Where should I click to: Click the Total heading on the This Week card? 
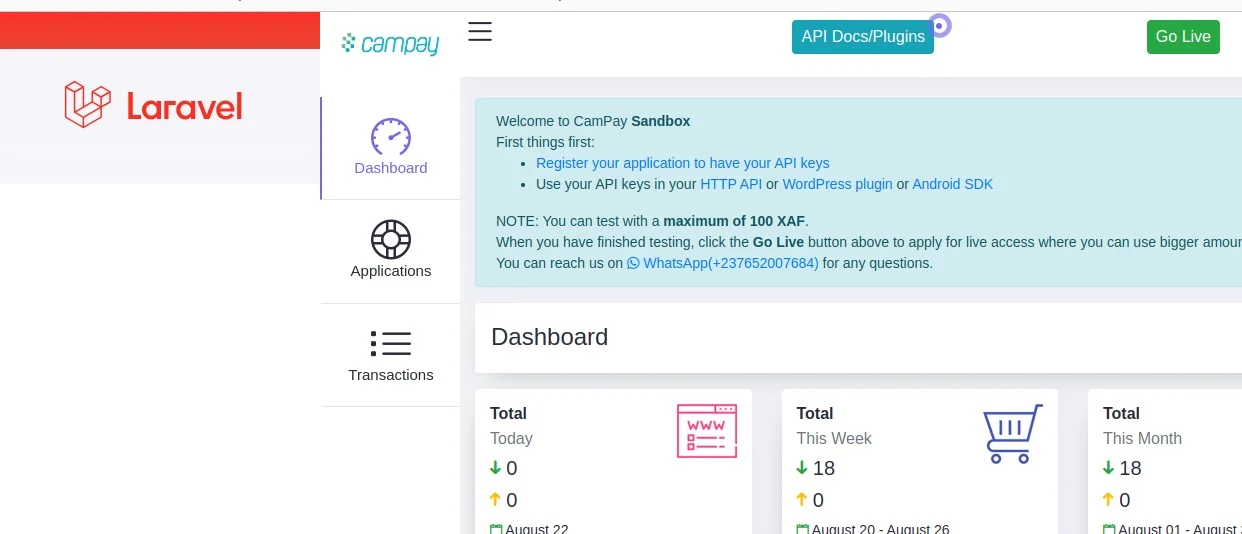coord(815,413)
